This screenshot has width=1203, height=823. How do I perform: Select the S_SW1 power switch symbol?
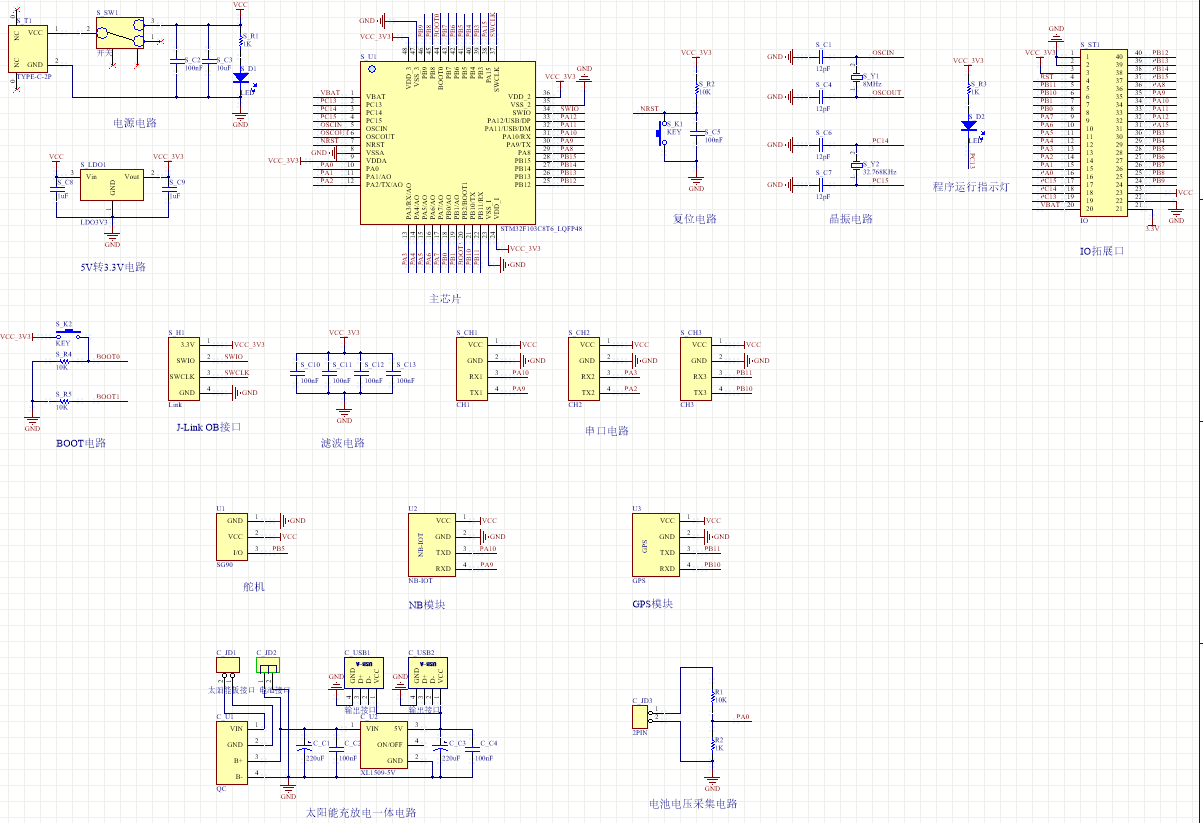120,35
